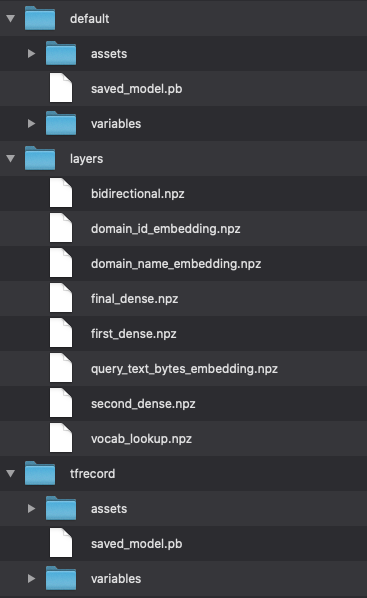Select the 'tfrecord' folder name

(92, 474)
